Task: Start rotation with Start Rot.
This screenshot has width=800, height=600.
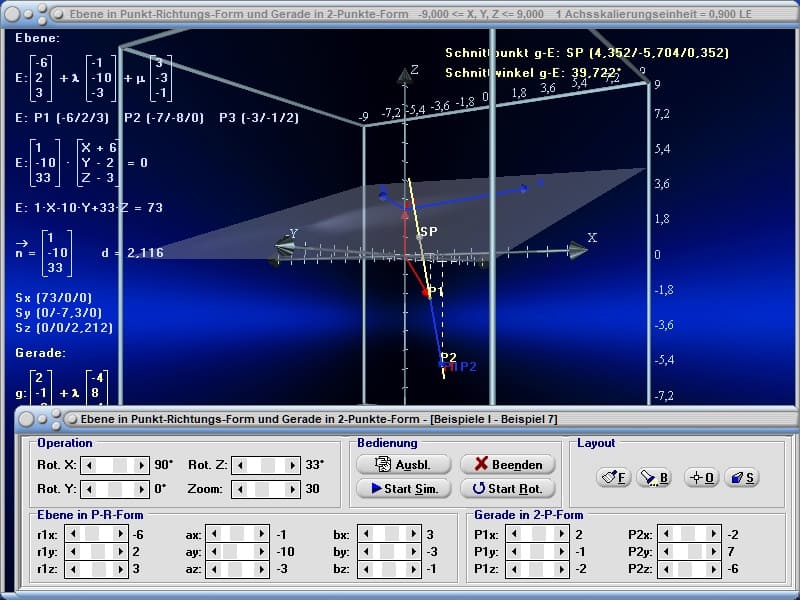Action: (508, 488)
